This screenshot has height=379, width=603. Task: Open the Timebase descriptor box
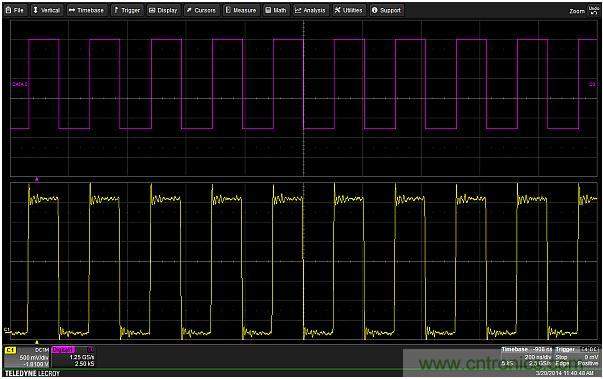[527, 356]
